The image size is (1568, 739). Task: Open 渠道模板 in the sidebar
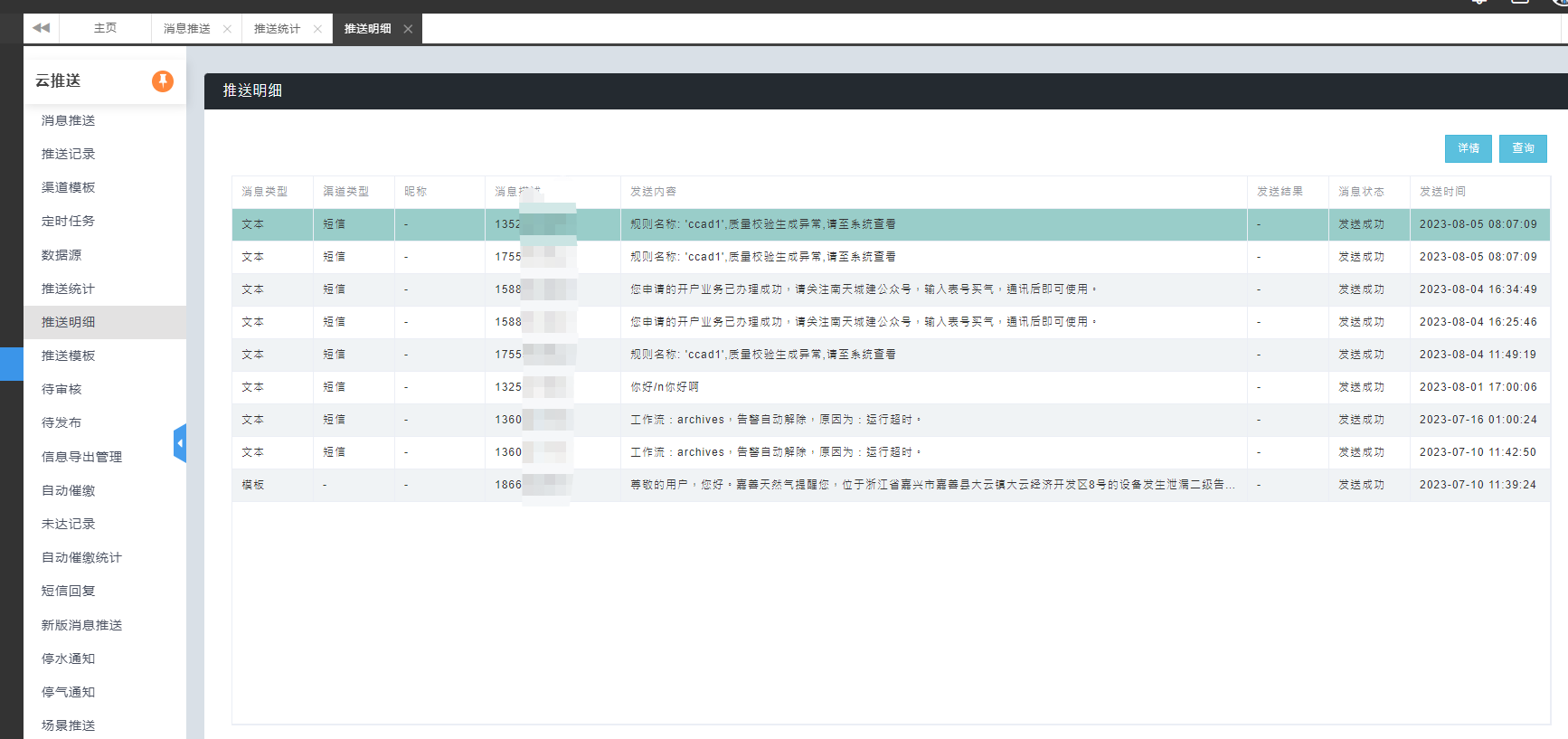coord(105,187)
